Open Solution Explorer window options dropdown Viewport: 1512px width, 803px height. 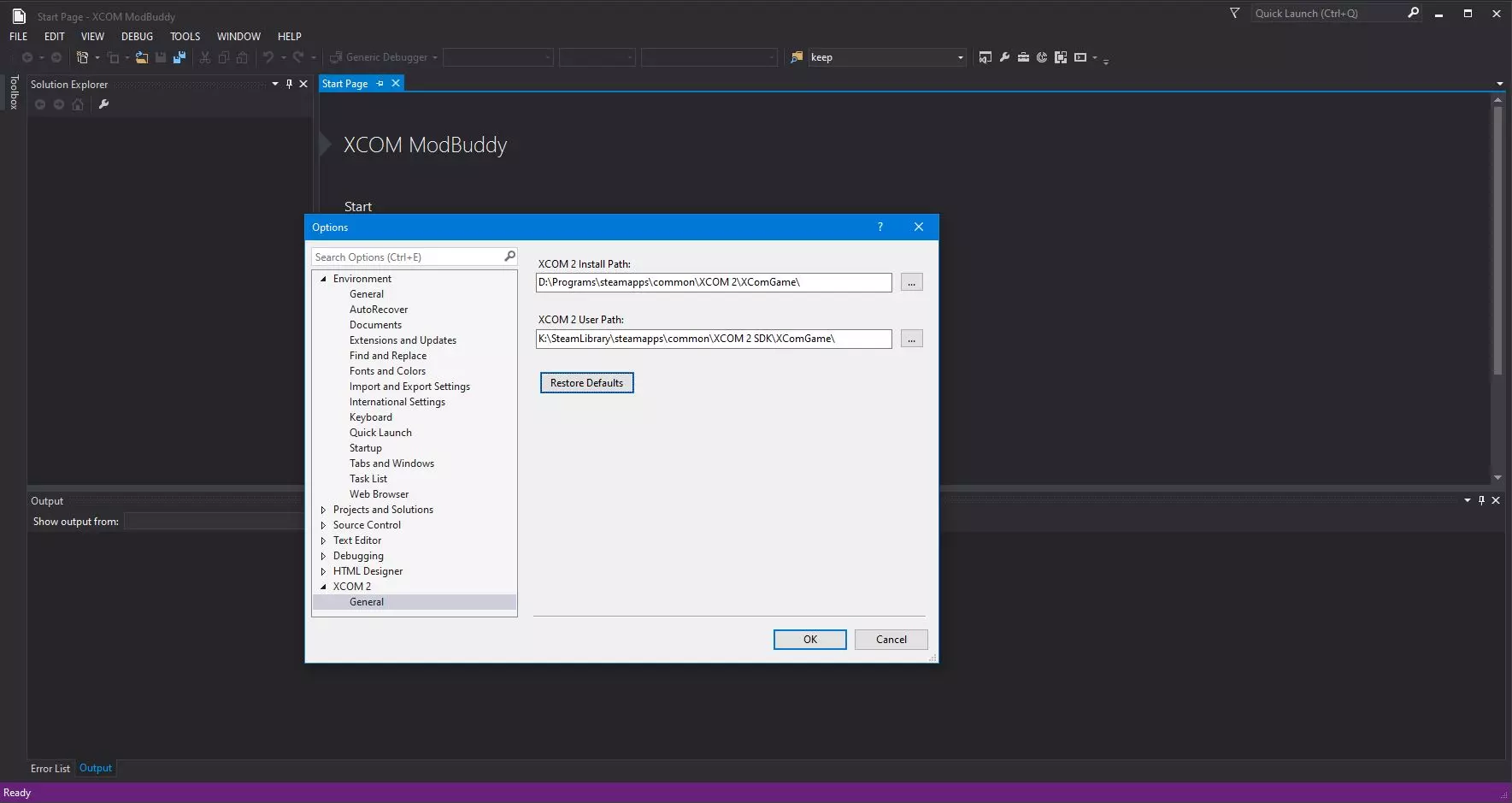pos(275,84)
